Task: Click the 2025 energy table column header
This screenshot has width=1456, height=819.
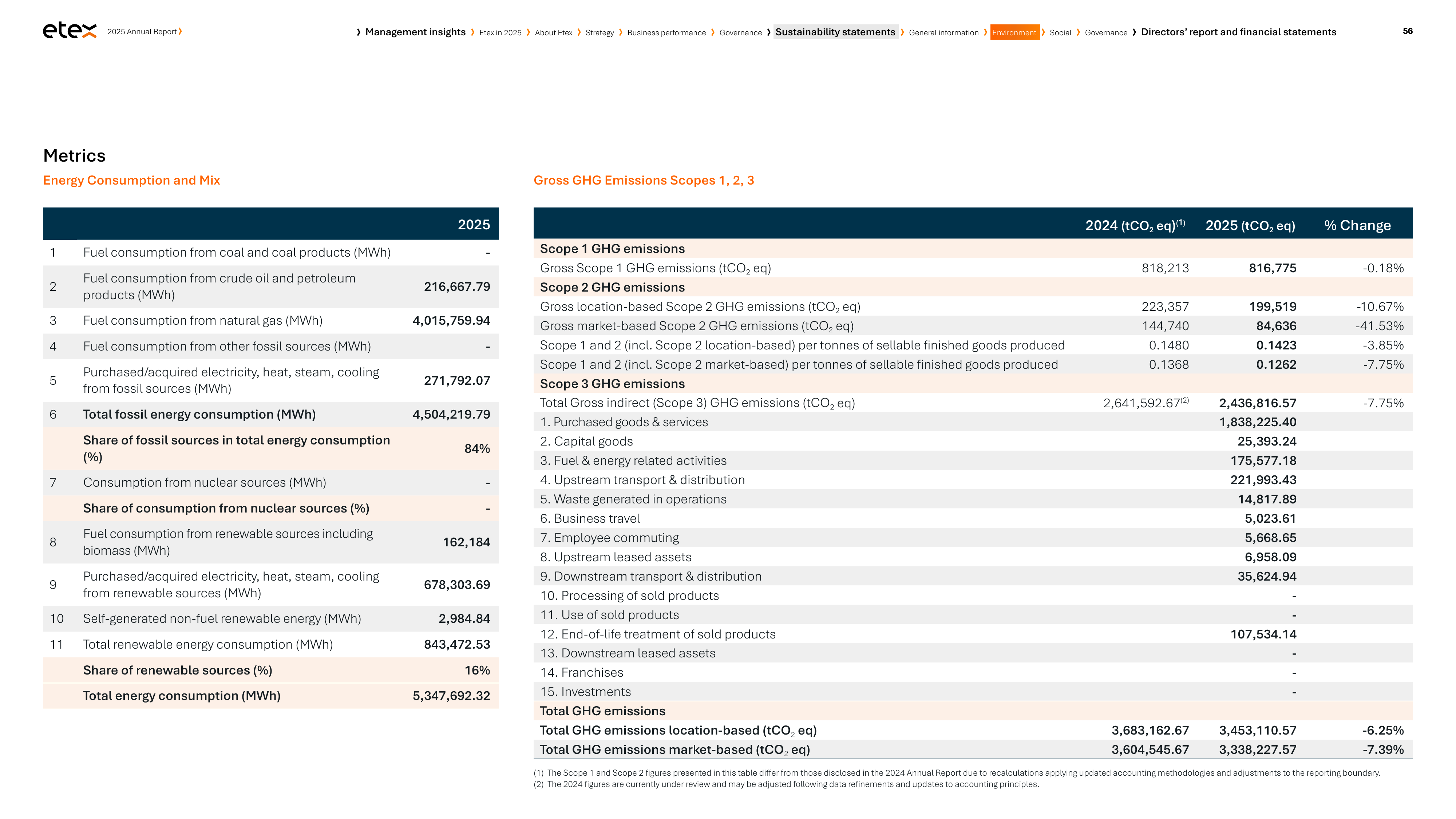Action: point(474,224)
